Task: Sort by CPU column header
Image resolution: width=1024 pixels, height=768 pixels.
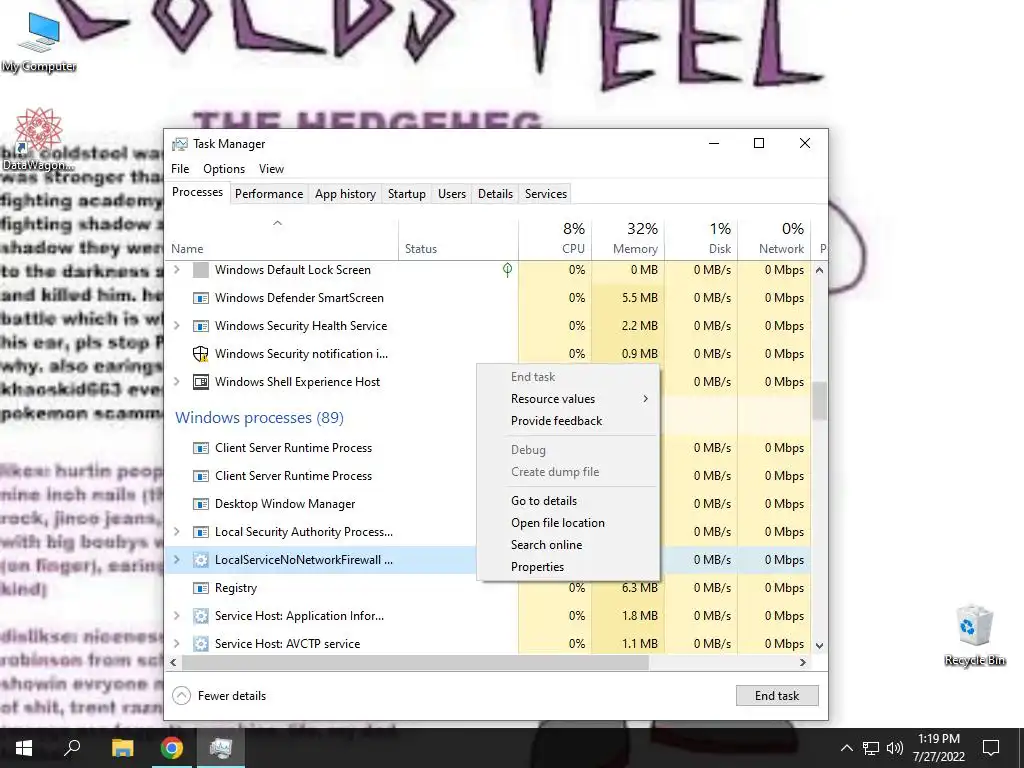Action: 555,239
